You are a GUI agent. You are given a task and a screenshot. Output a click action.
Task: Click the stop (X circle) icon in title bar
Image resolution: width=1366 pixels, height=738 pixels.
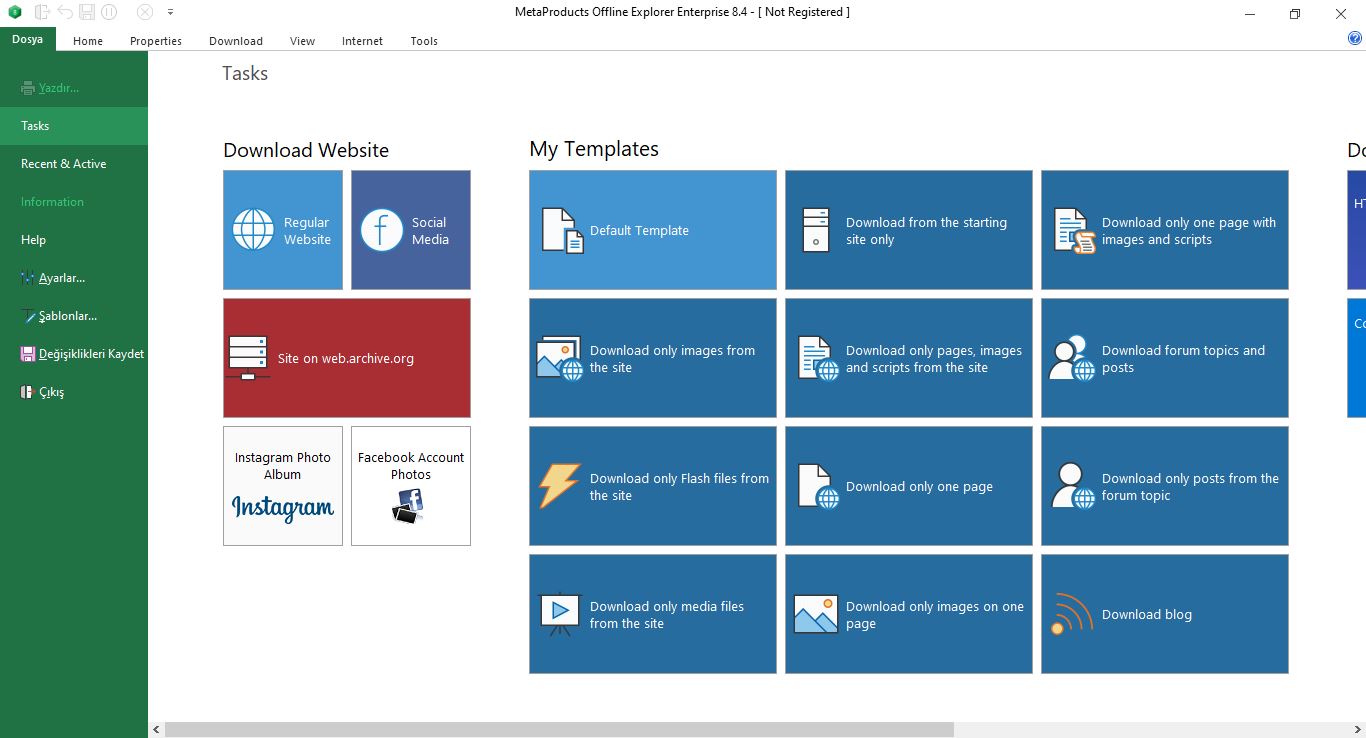click(145, 12)
